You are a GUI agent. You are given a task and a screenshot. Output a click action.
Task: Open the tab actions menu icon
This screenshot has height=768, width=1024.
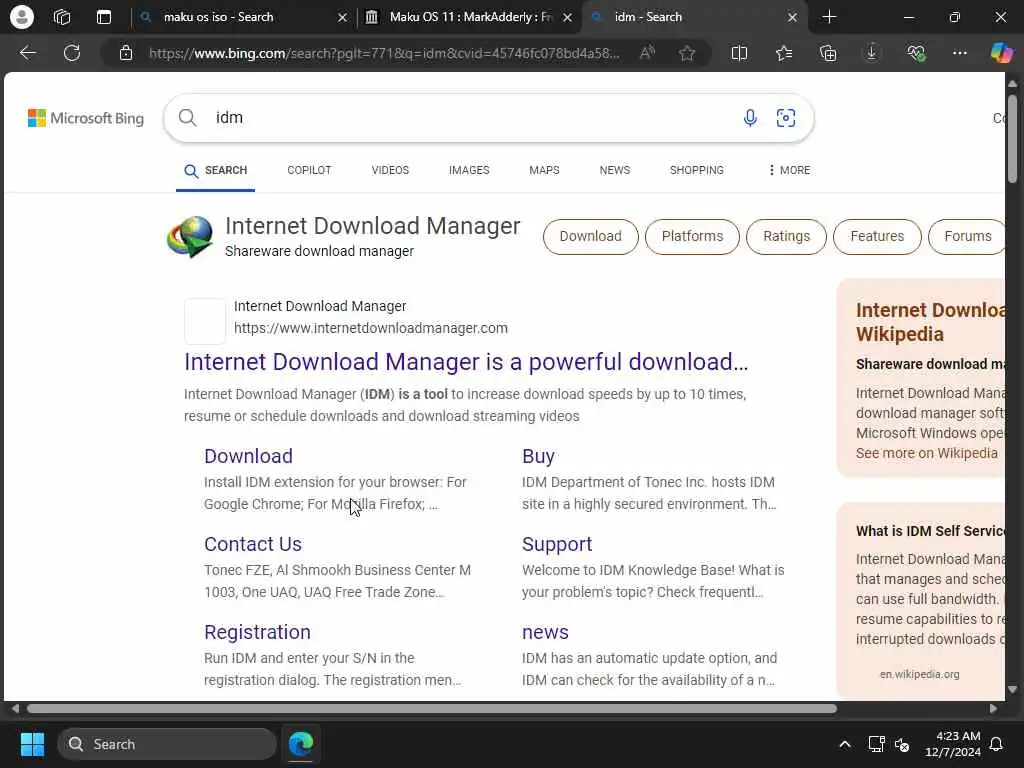tap(104, 17)
